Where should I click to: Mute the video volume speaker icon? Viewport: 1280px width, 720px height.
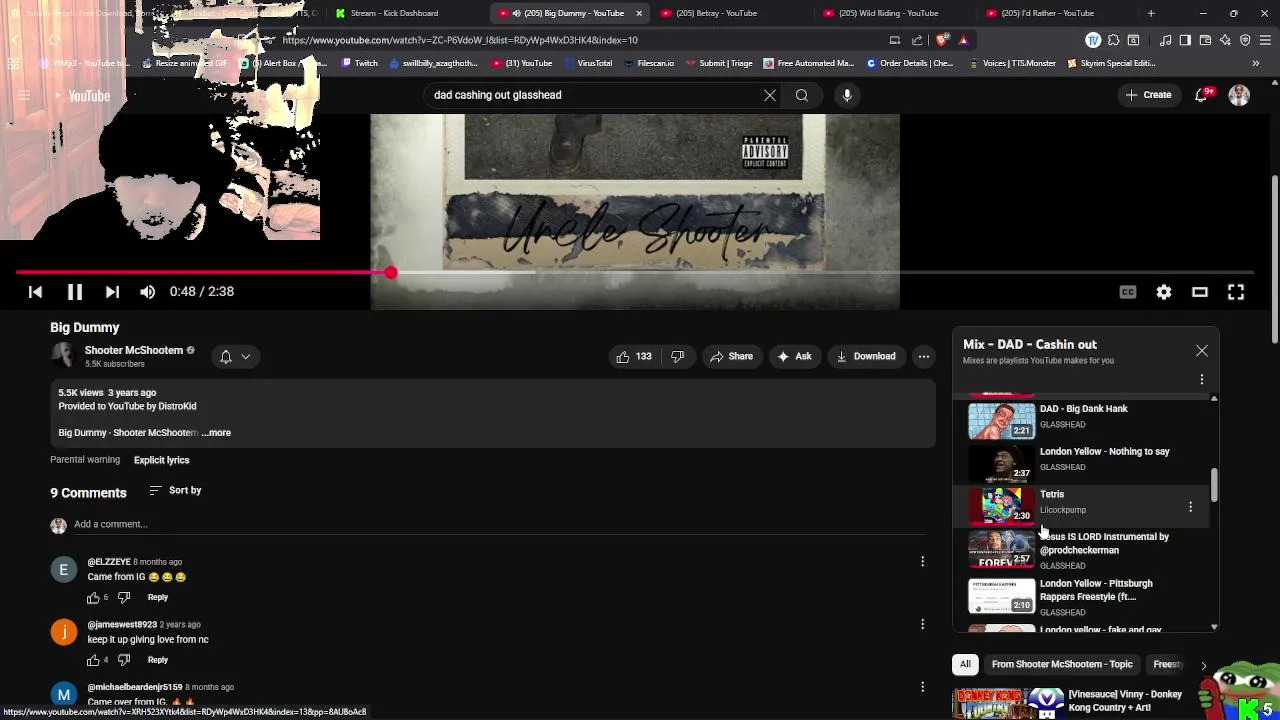click(147, 291)
